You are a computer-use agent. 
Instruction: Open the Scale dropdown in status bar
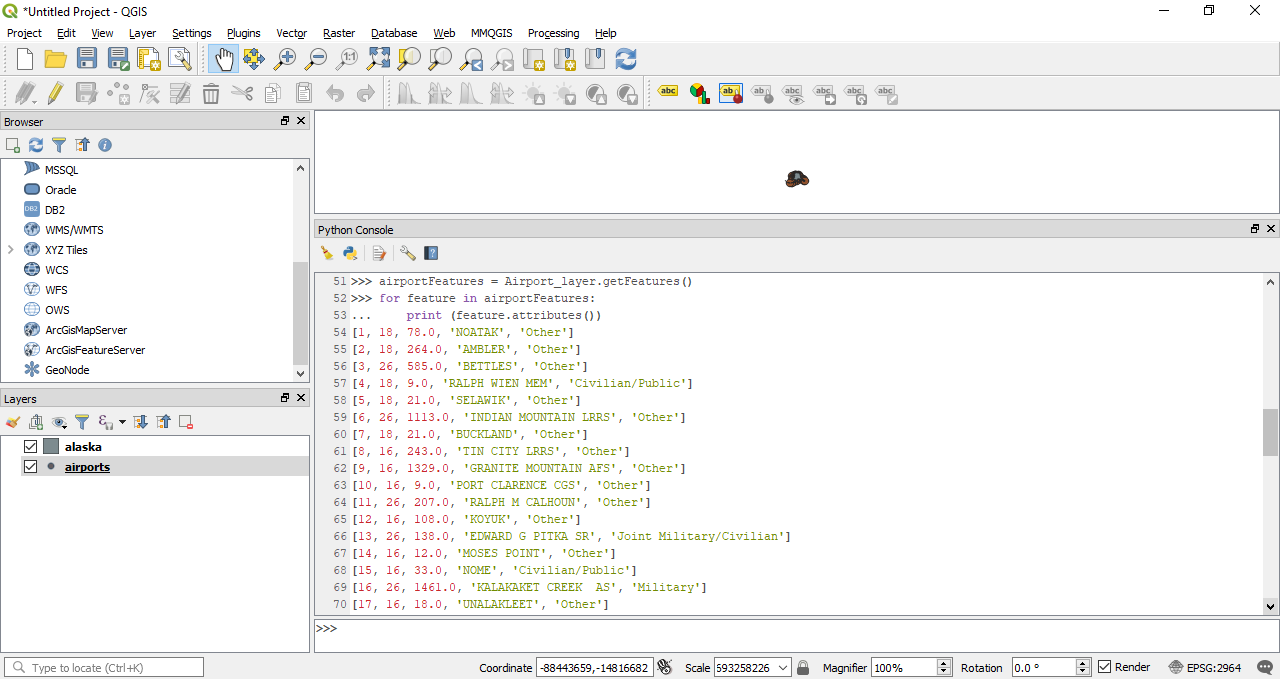click(x=782, y=667)
